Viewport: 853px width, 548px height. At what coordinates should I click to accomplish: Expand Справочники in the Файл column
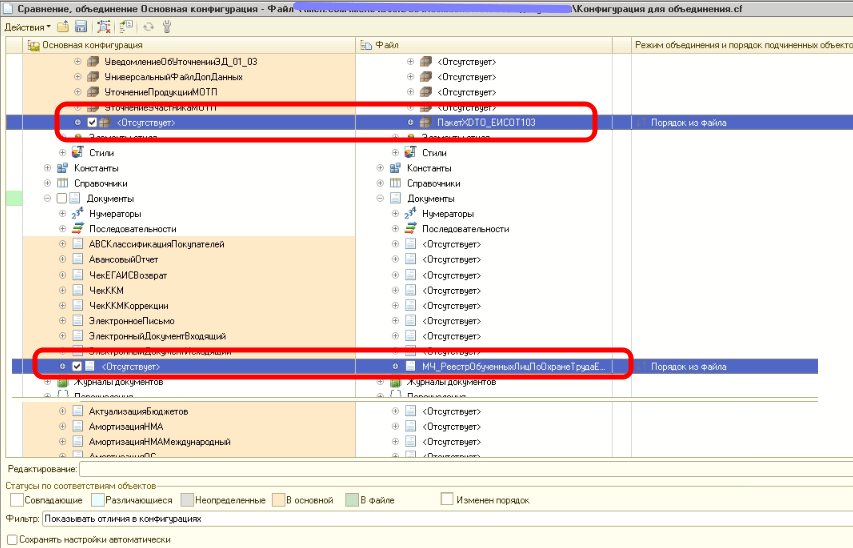click(x=380, y=183)
